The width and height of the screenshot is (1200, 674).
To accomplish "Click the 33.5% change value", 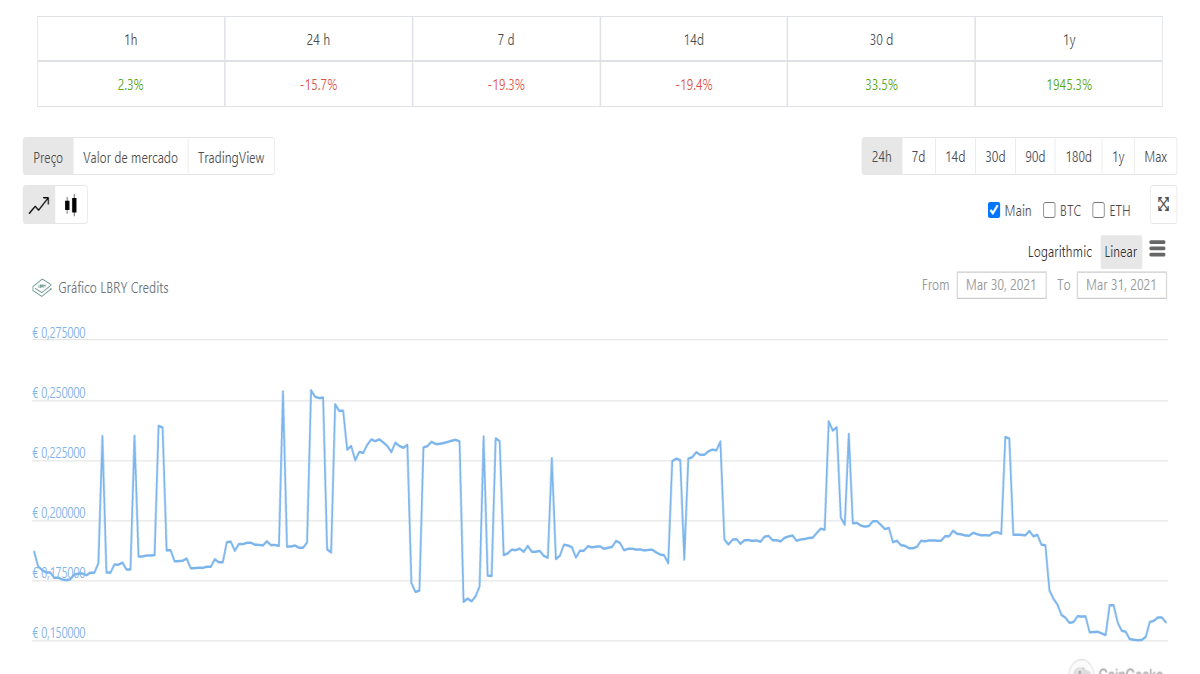I will click(x=881, y=85).
